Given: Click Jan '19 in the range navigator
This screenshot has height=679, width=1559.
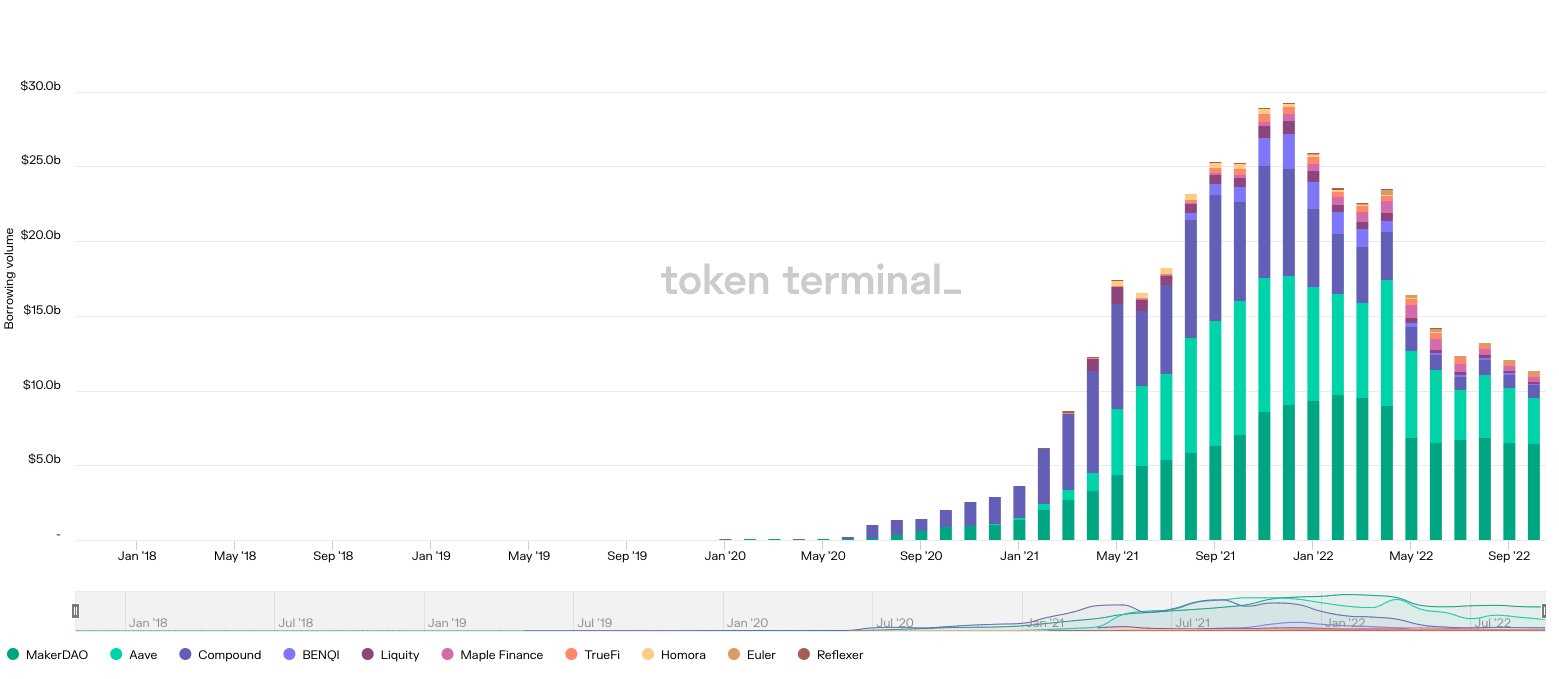Looking at the screenshot, I should 447,623.
